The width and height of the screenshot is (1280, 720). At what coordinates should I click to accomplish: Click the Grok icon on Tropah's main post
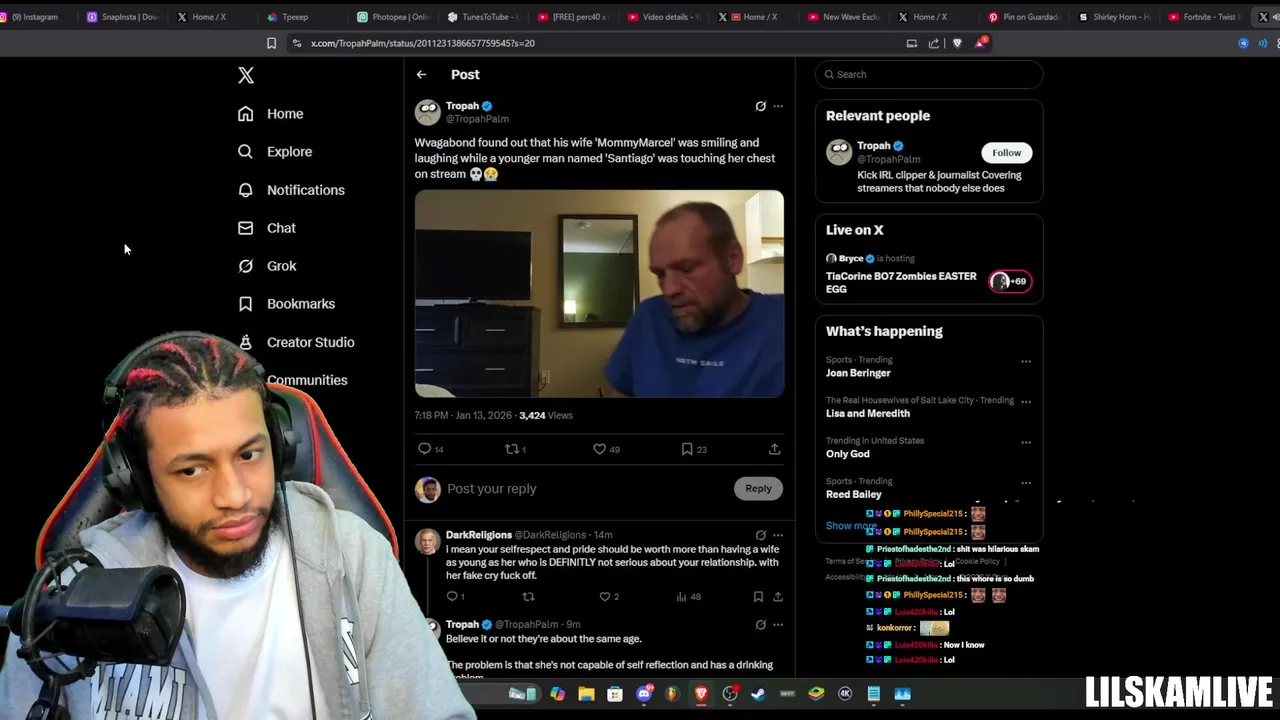coord(760,106)
